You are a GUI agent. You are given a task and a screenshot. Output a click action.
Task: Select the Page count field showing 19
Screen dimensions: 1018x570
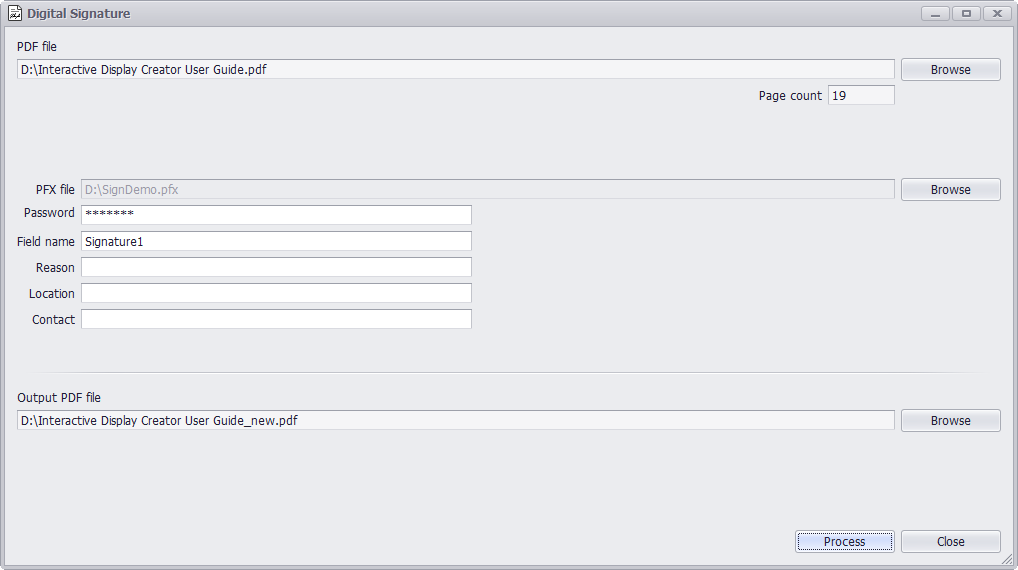pyautogui.click(x=861, y=95)
